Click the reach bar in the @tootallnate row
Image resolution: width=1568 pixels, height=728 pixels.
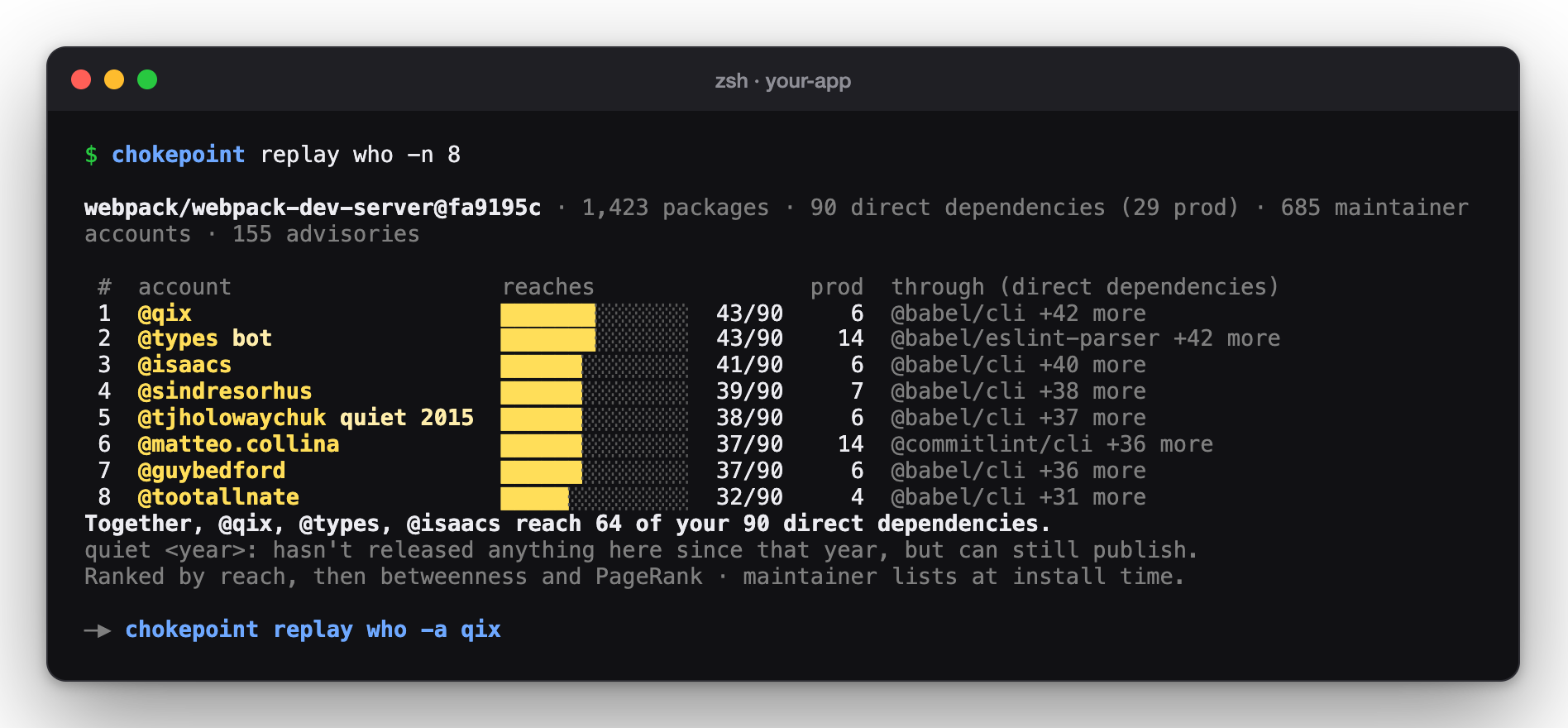594,498
